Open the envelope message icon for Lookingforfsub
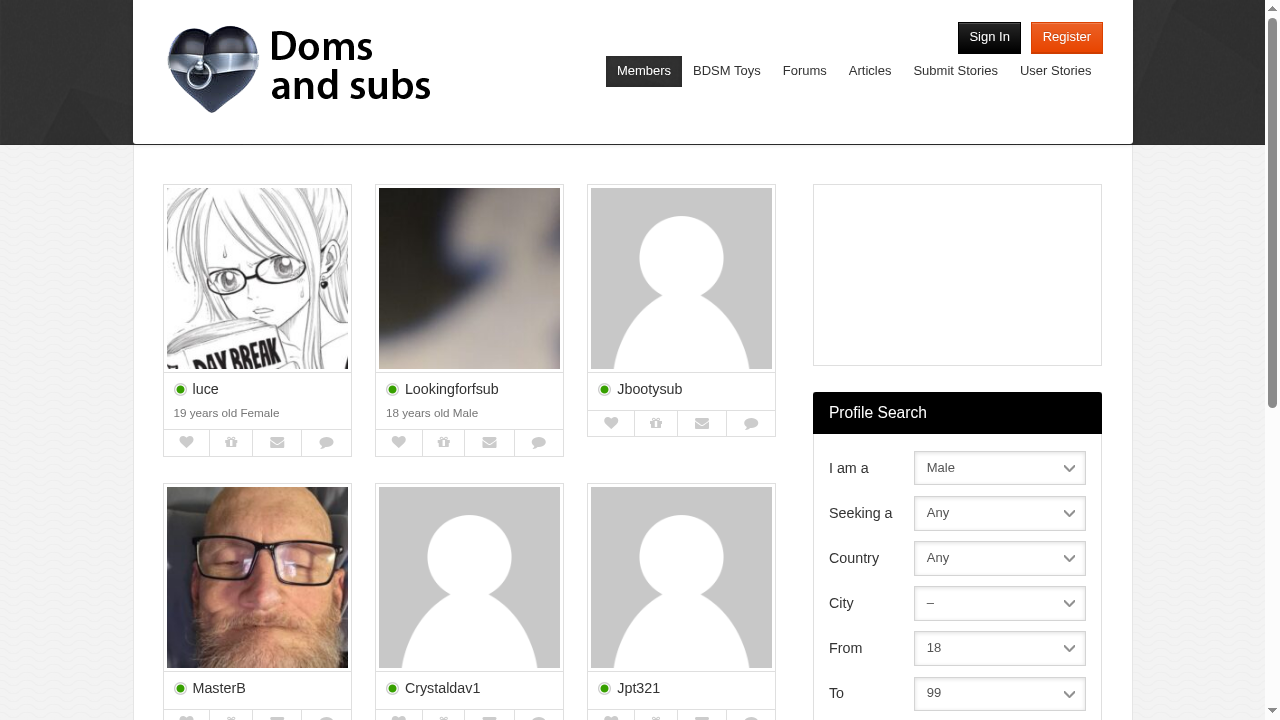 (x=489, y=442)
